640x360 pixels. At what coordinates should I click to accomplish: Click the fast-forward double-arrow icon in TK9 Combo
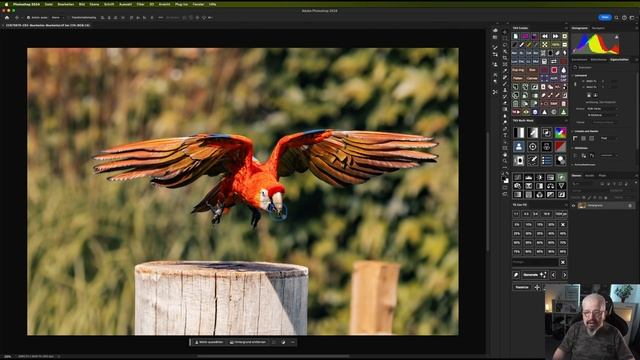[555, 36]
